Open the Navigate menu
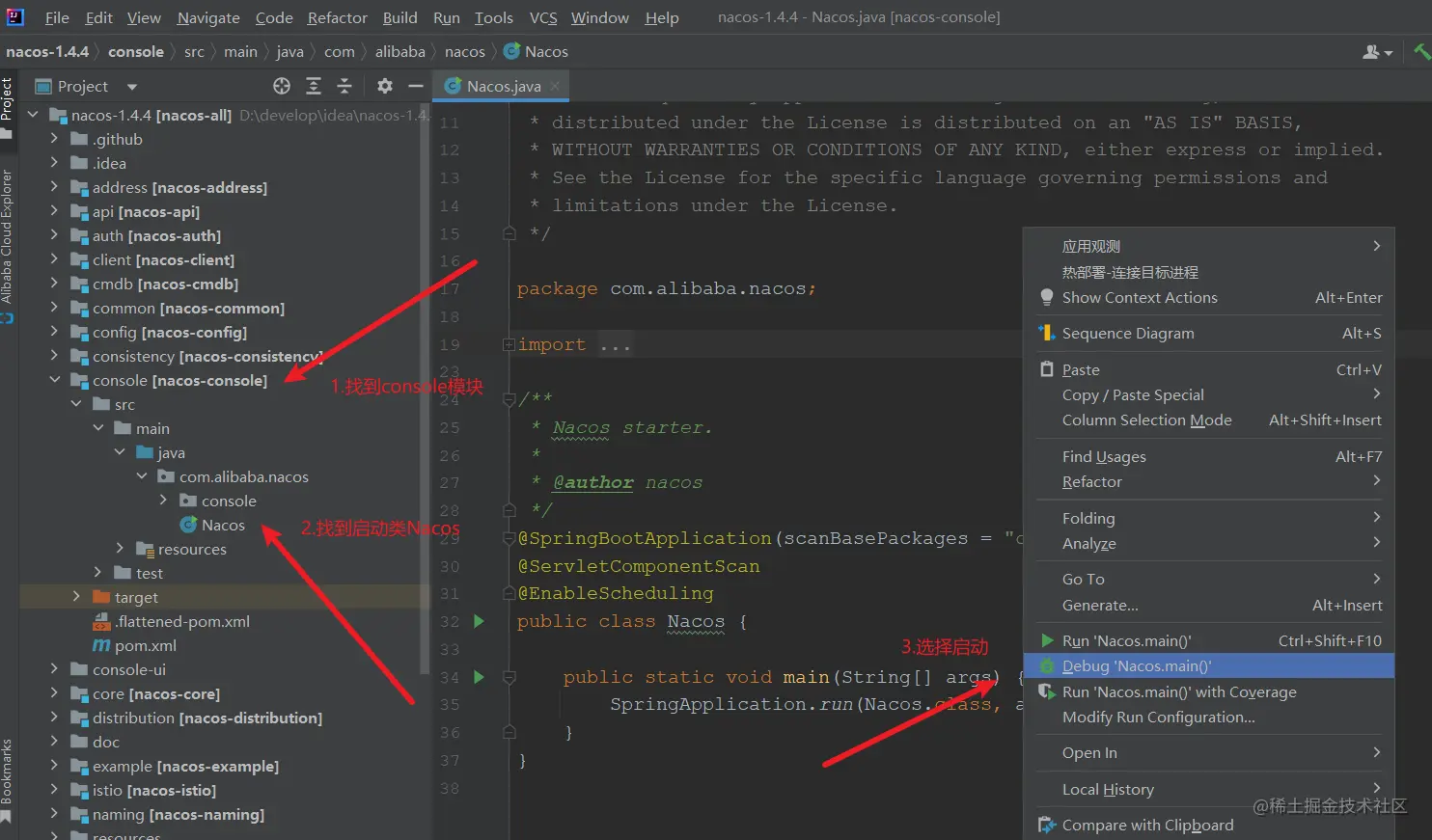Viewport: 1432px width, 840px height. click(208, 17)
